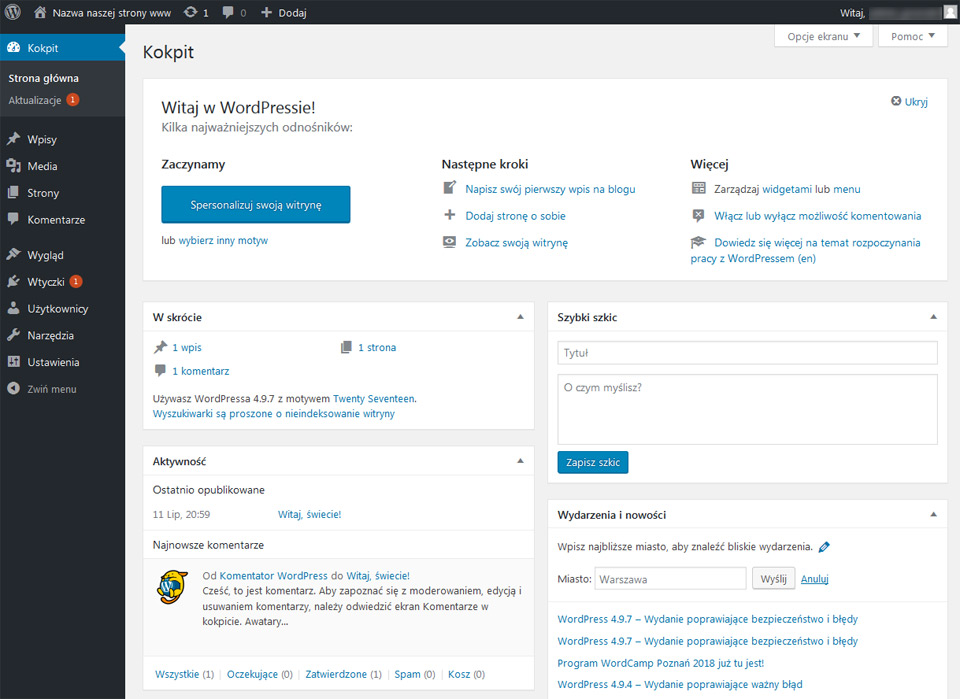
Task: Open the Twenty Seventeen theme link
Action: pyautogui.click(x=373, y=398)
